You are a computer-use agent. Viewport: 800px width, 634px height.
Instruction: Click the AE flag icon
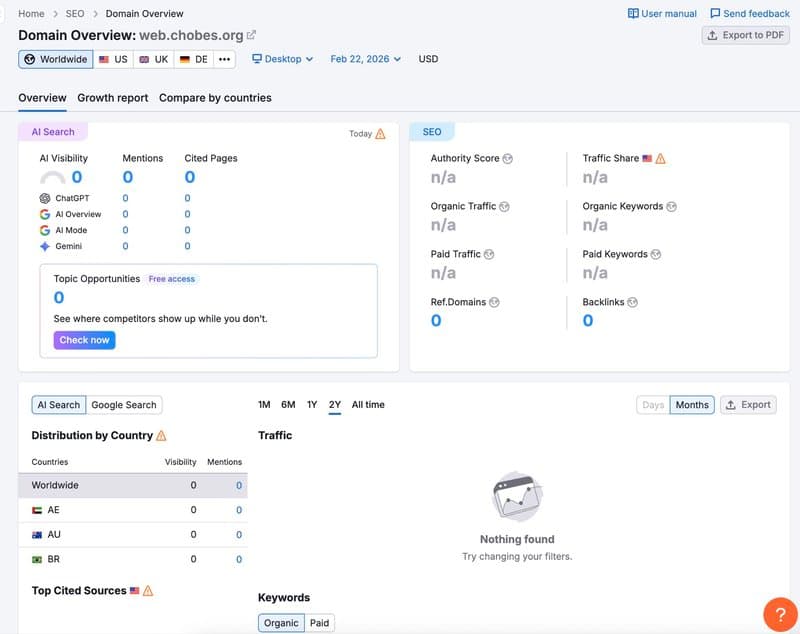(x=37, y=510)
